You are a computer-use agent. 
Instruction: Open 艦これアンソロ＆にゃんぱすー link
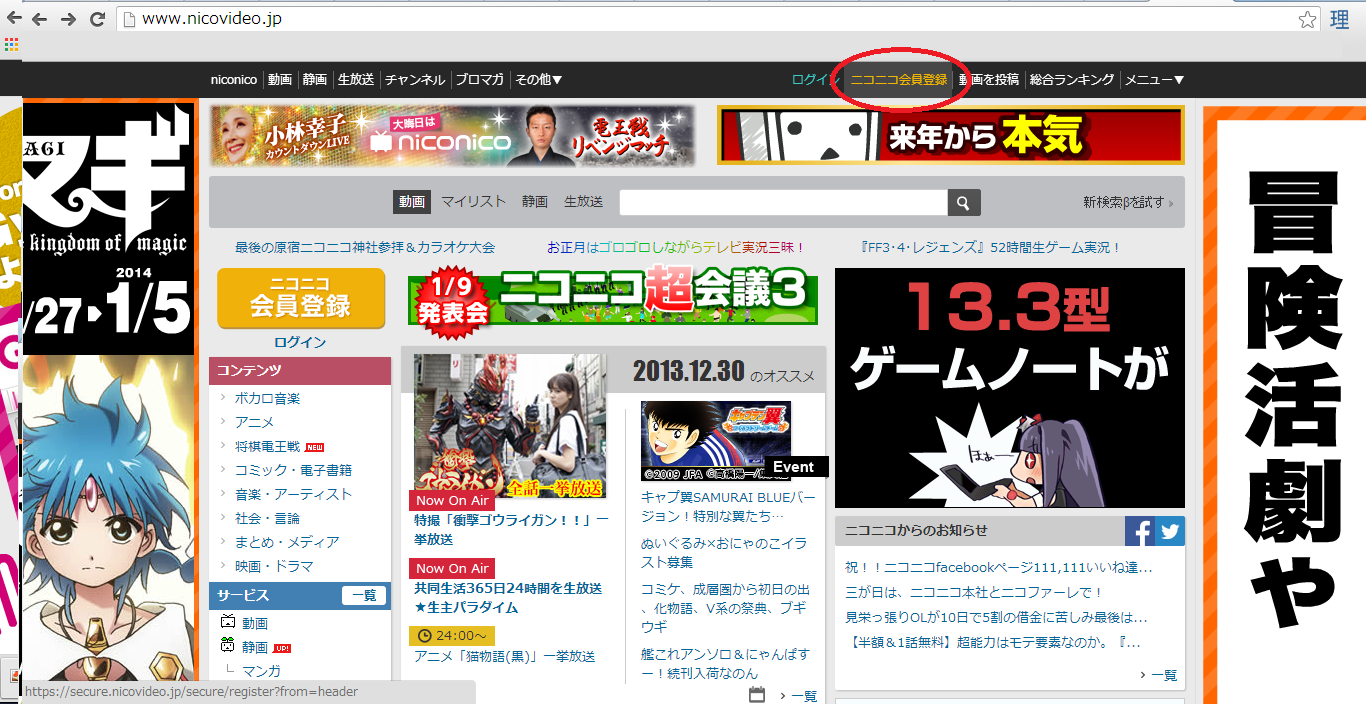[726, 664]
